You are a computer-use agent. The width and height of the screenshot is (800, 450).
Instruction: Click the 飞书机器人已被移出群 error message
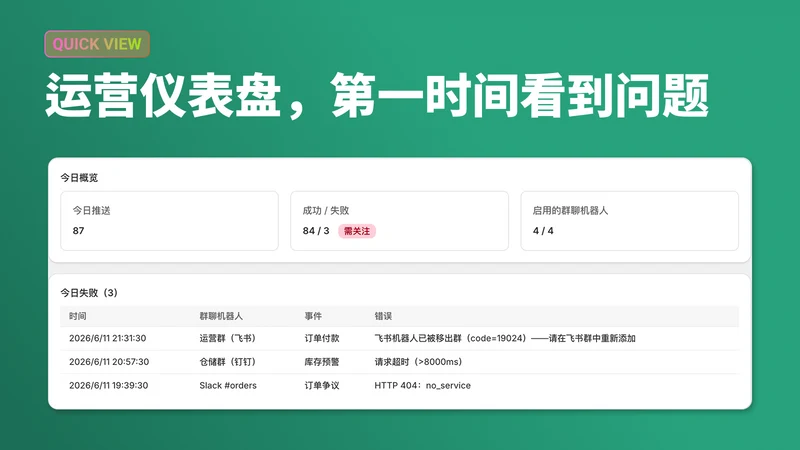505,338
